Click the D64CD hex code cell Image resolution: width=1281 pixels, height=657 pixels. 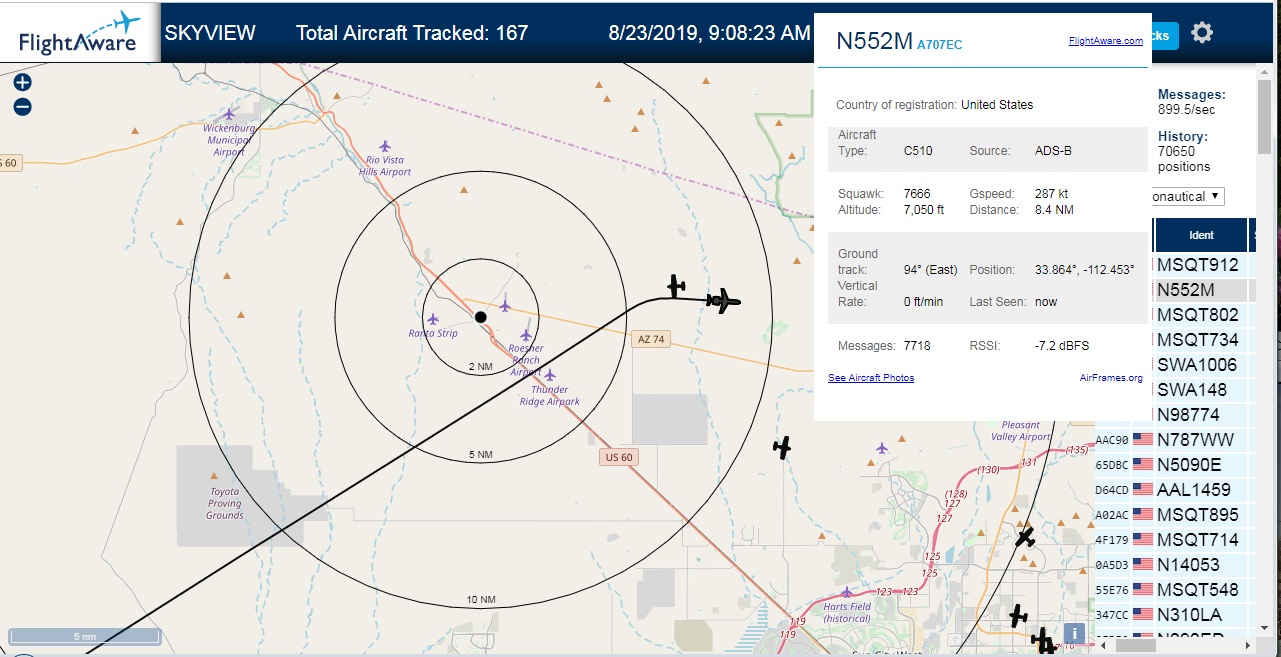pos(1112,490)
